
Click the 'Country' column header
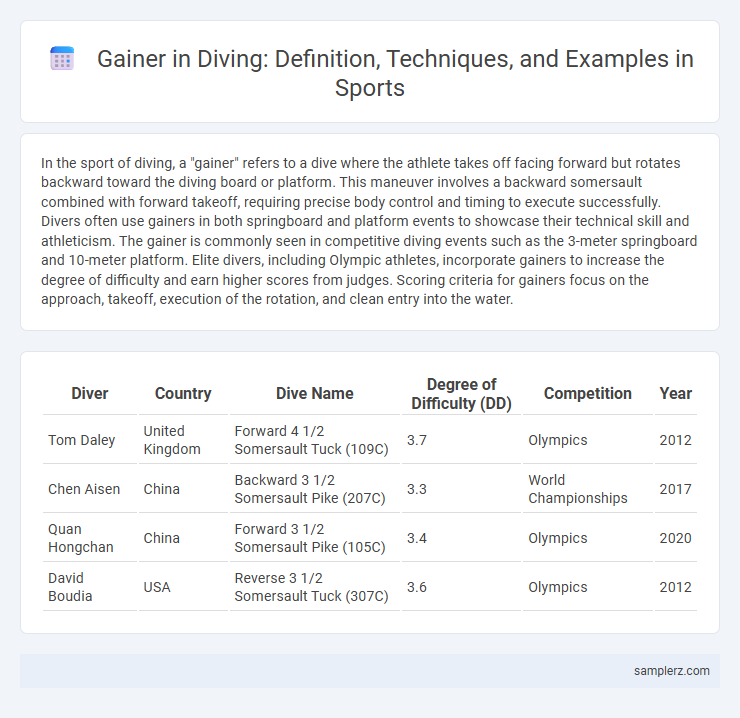[183, 393]
